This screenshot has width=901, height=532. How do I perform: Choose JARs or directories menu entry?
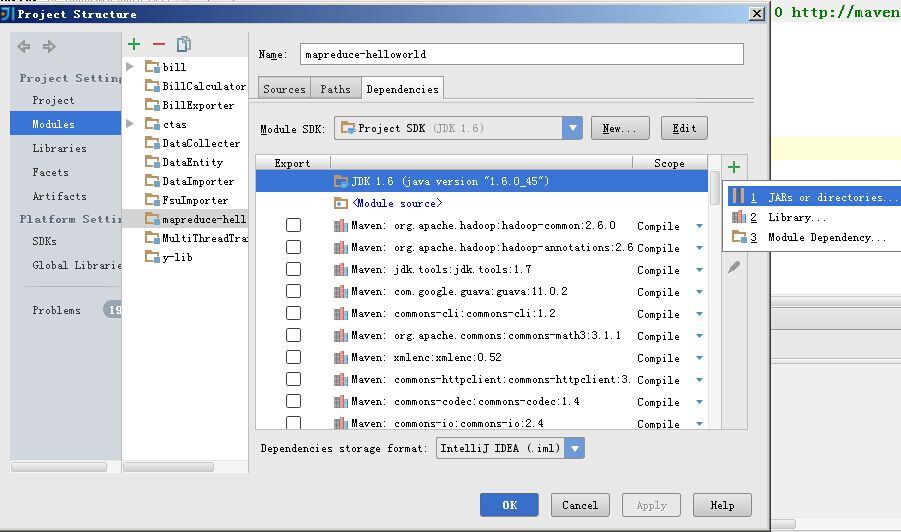coord(815,197)
